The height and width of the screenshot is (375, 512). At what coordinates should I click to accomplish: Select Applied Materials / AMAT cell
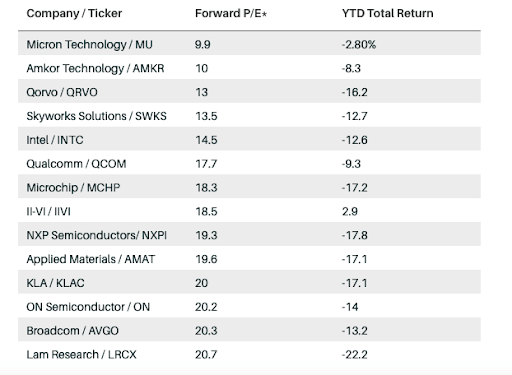[91, 259]
